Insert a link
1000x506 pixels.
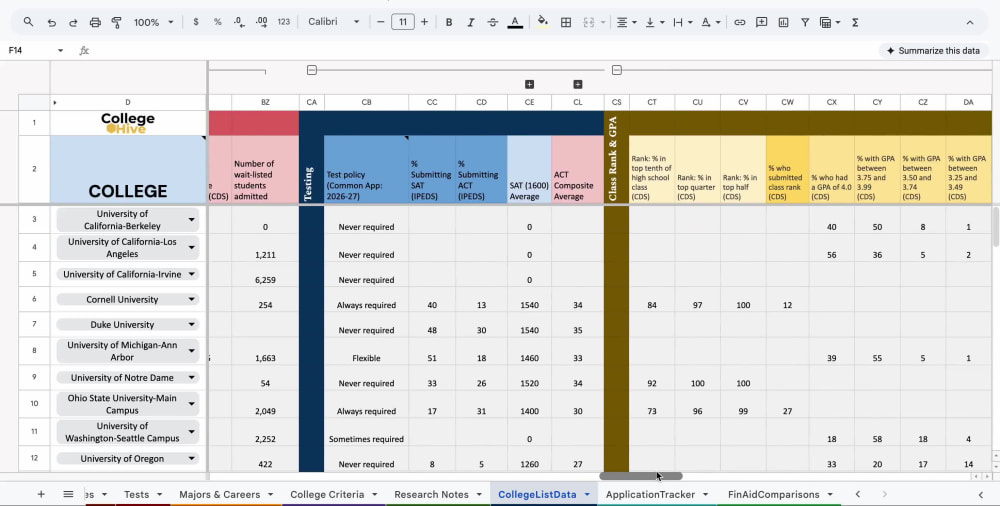(740, 22)
